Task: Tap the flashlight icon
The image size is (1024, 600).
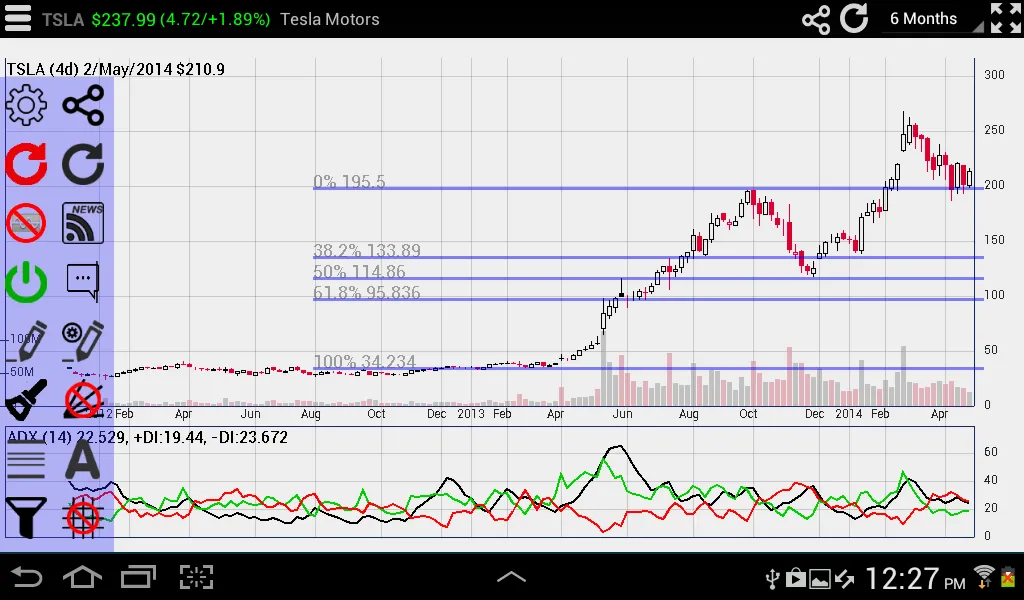Action: [x=26, y=399]
